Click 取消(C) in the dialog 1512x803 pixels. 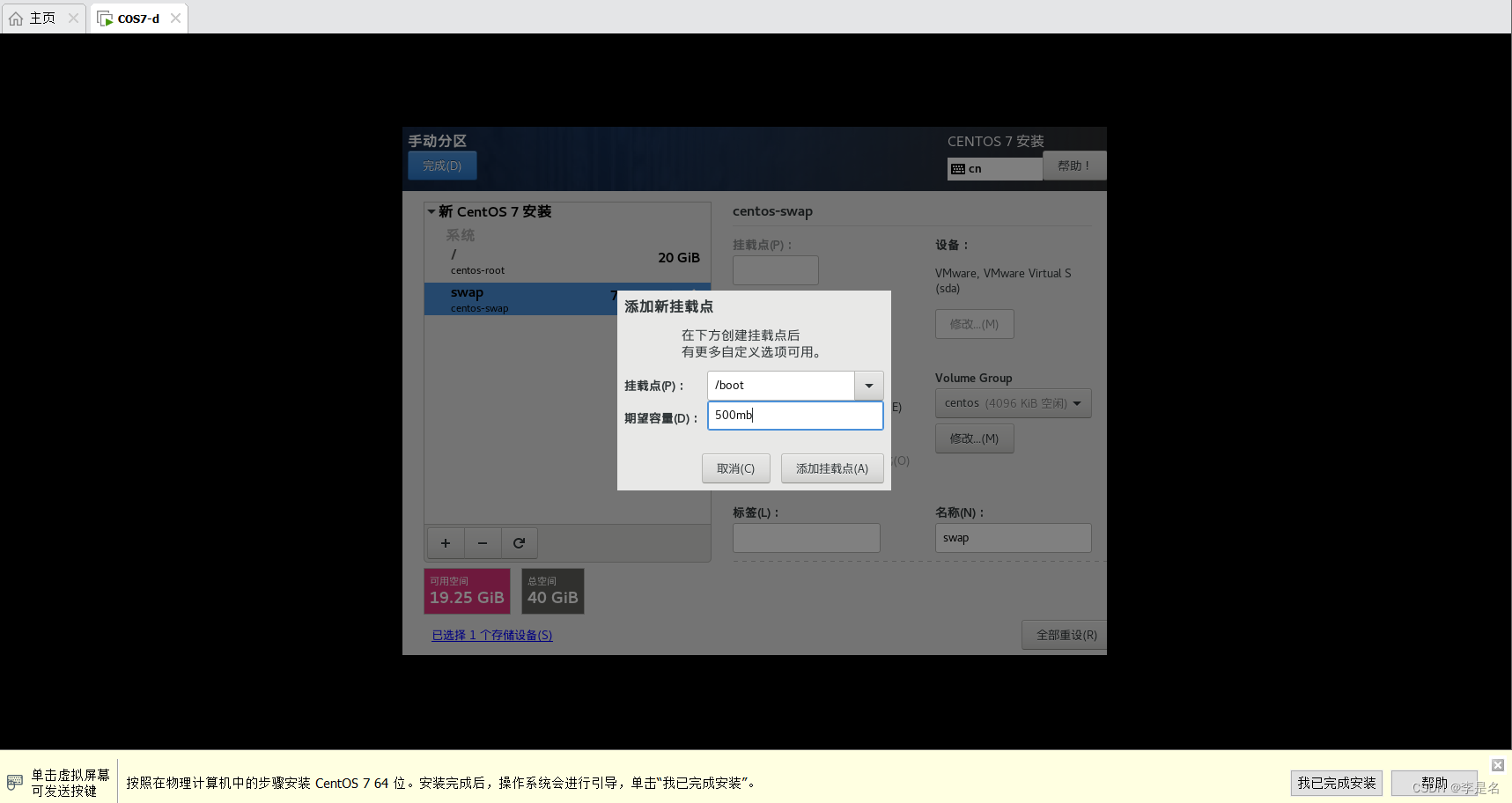click(x=735, y=468)
